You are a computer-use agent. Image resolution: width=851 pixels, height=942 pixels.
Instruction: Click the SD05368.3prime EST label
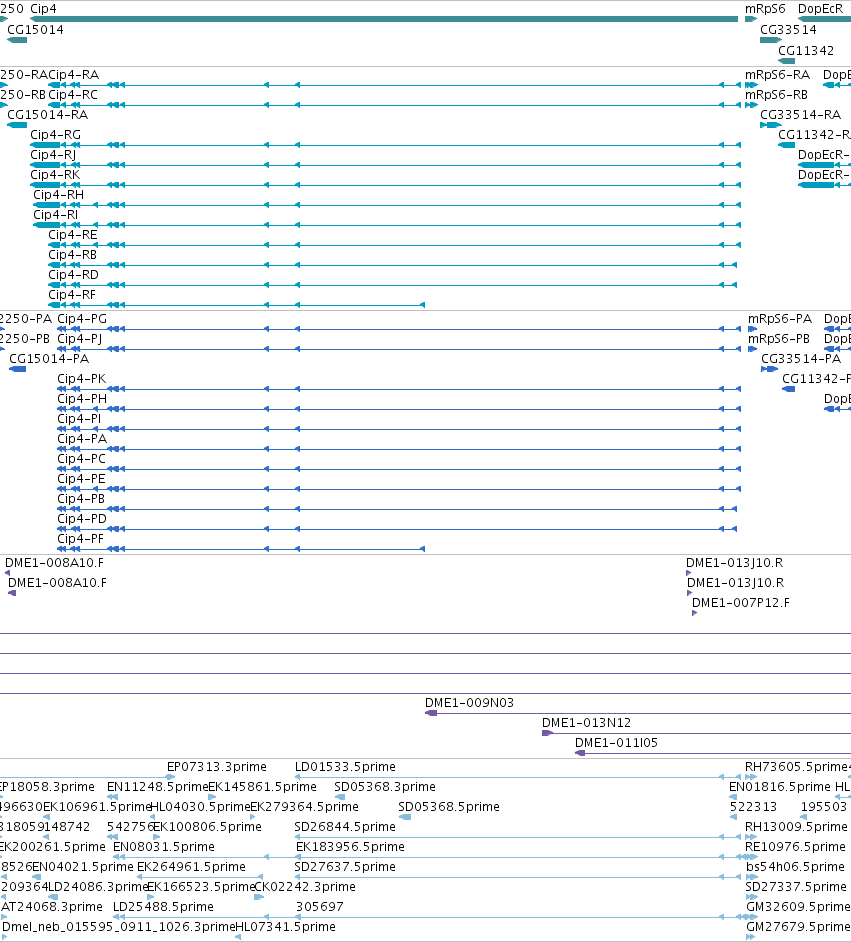click(x=385, y=786)
